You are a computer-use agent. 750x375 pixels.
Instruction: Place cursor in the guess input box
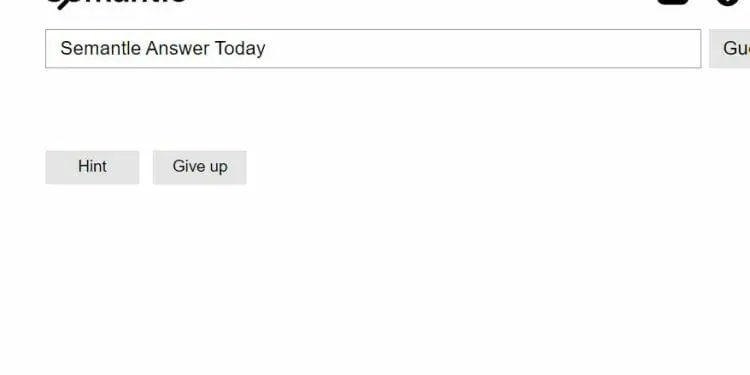[373, 49]
